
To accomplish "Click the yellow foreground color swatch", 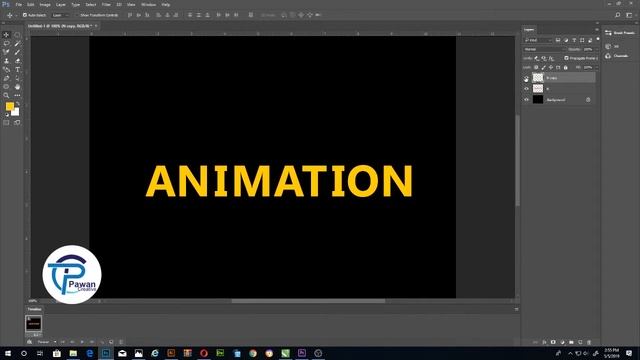I will [x=9, y=106].
